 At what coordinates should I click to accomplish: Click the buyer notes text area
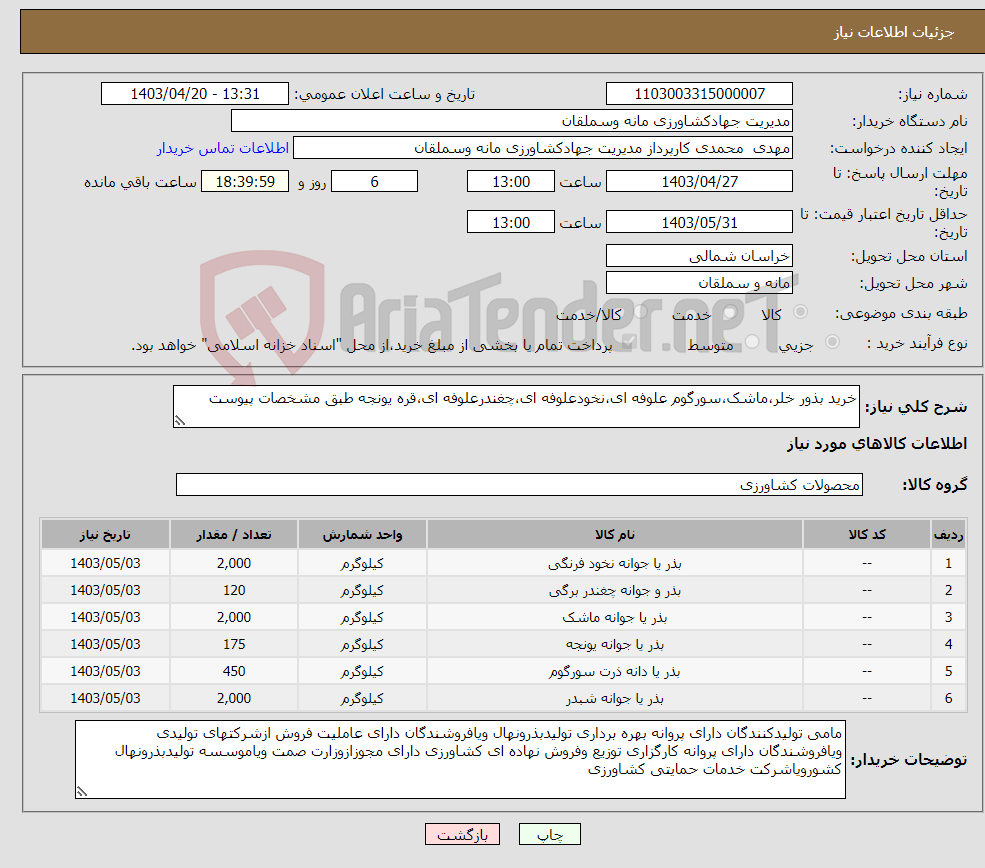460,759
